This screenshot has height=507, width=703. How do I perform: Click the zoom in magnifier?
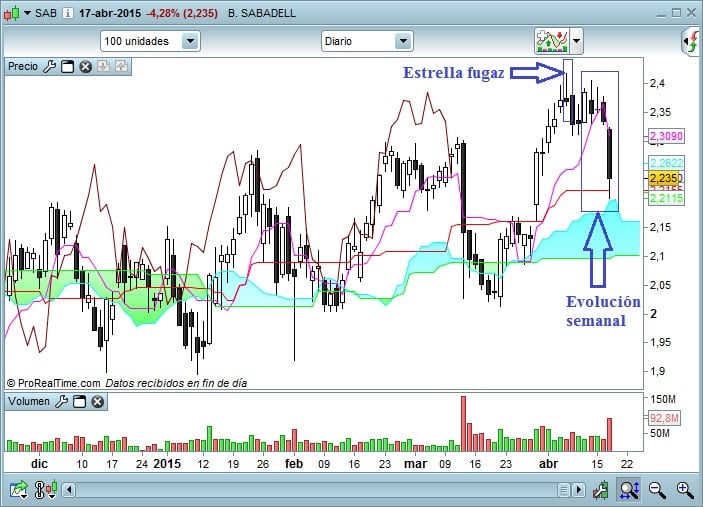pos(685,490)
